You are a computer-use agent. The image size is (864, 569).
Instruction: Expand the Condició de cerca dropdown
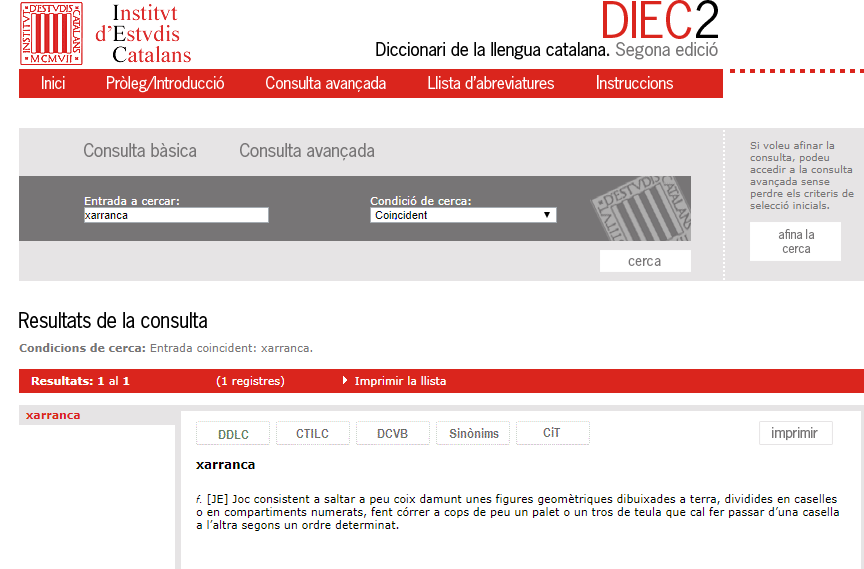(463, 215)
